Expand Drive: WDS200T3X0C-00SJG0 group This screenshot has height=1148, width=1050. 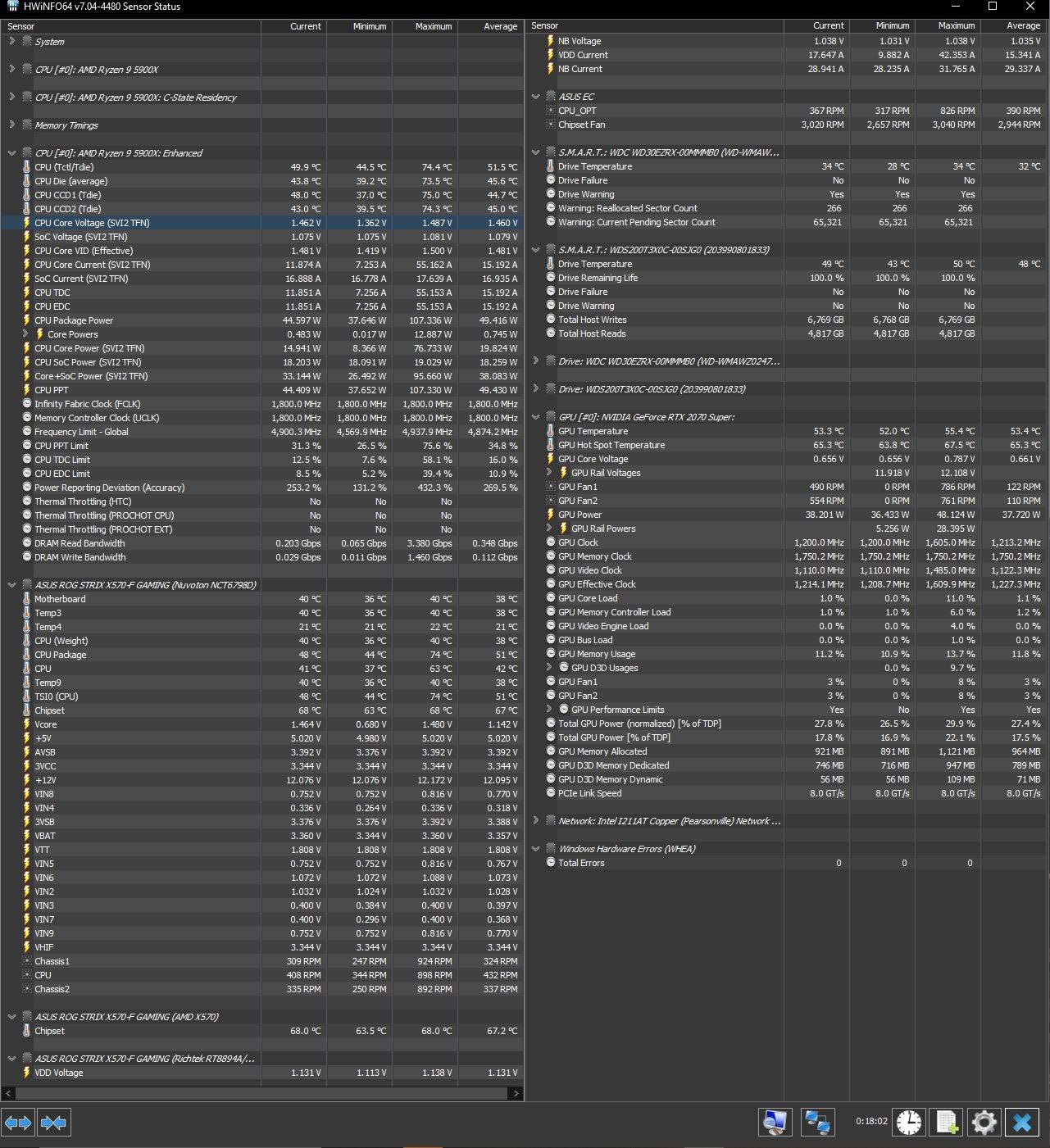coord(536,389)
